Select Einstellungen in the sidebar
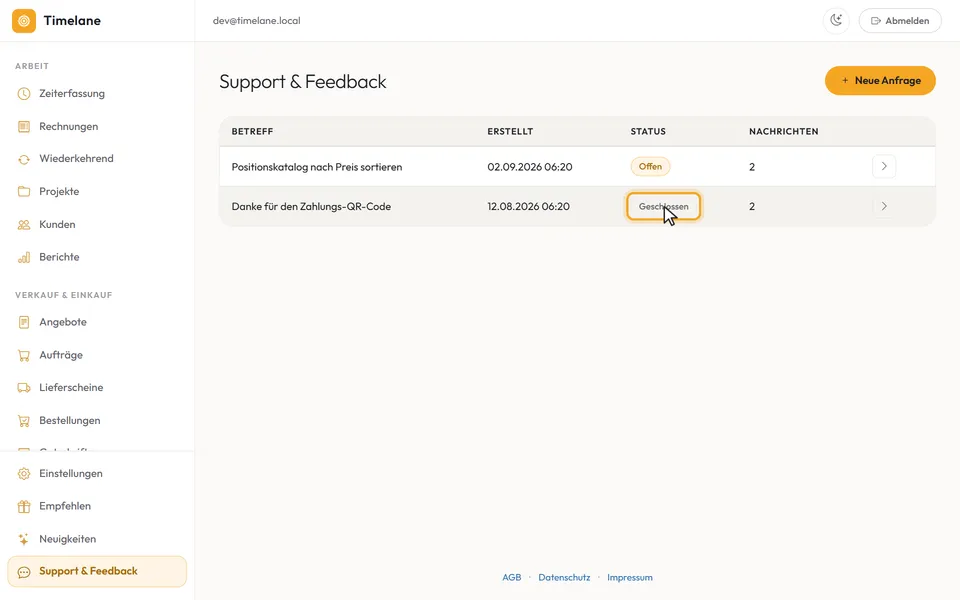This screenshot has height=600, width=960. [97, 474]
